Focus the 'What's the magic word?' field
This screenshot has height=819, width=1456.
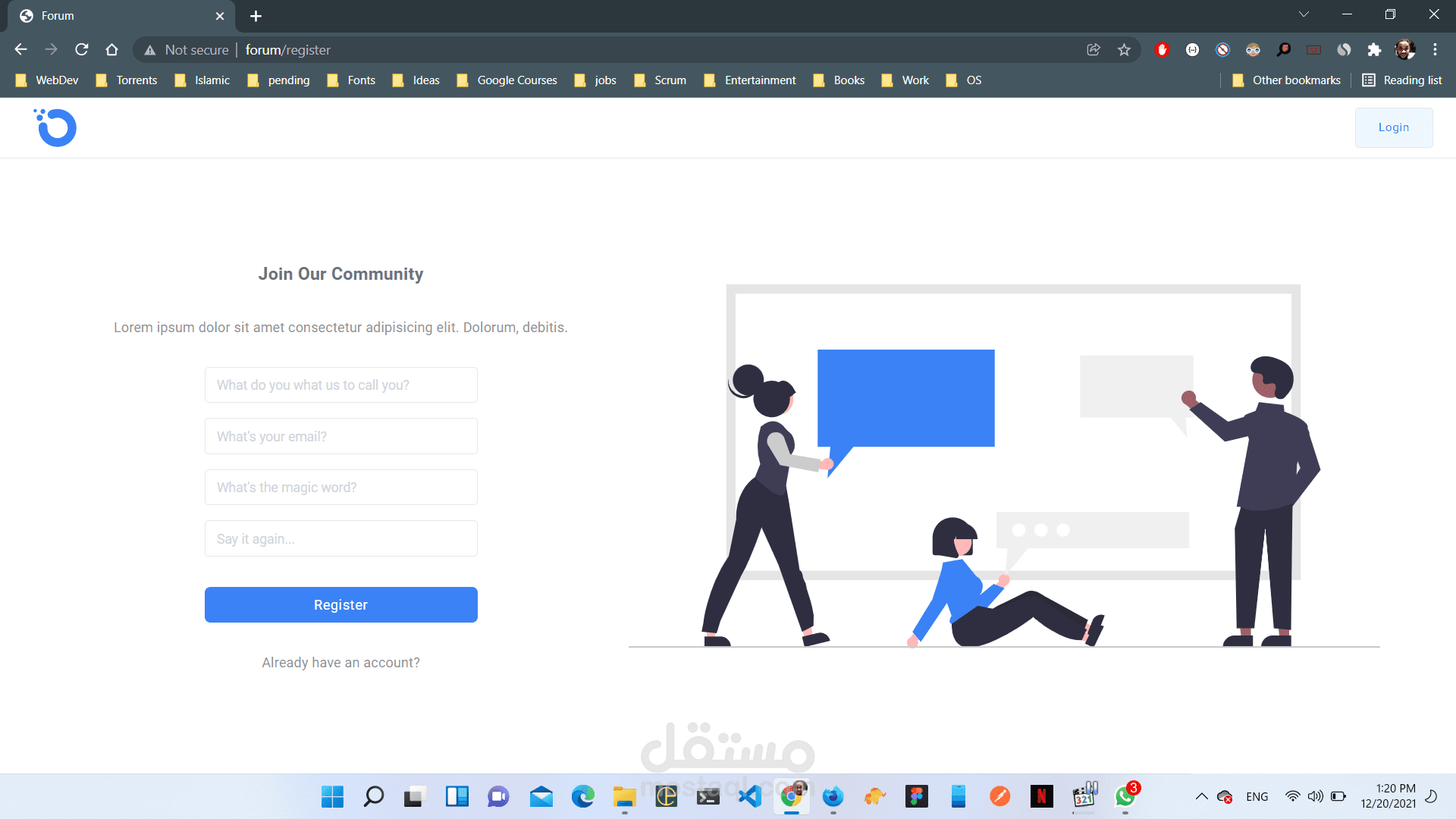341,487
